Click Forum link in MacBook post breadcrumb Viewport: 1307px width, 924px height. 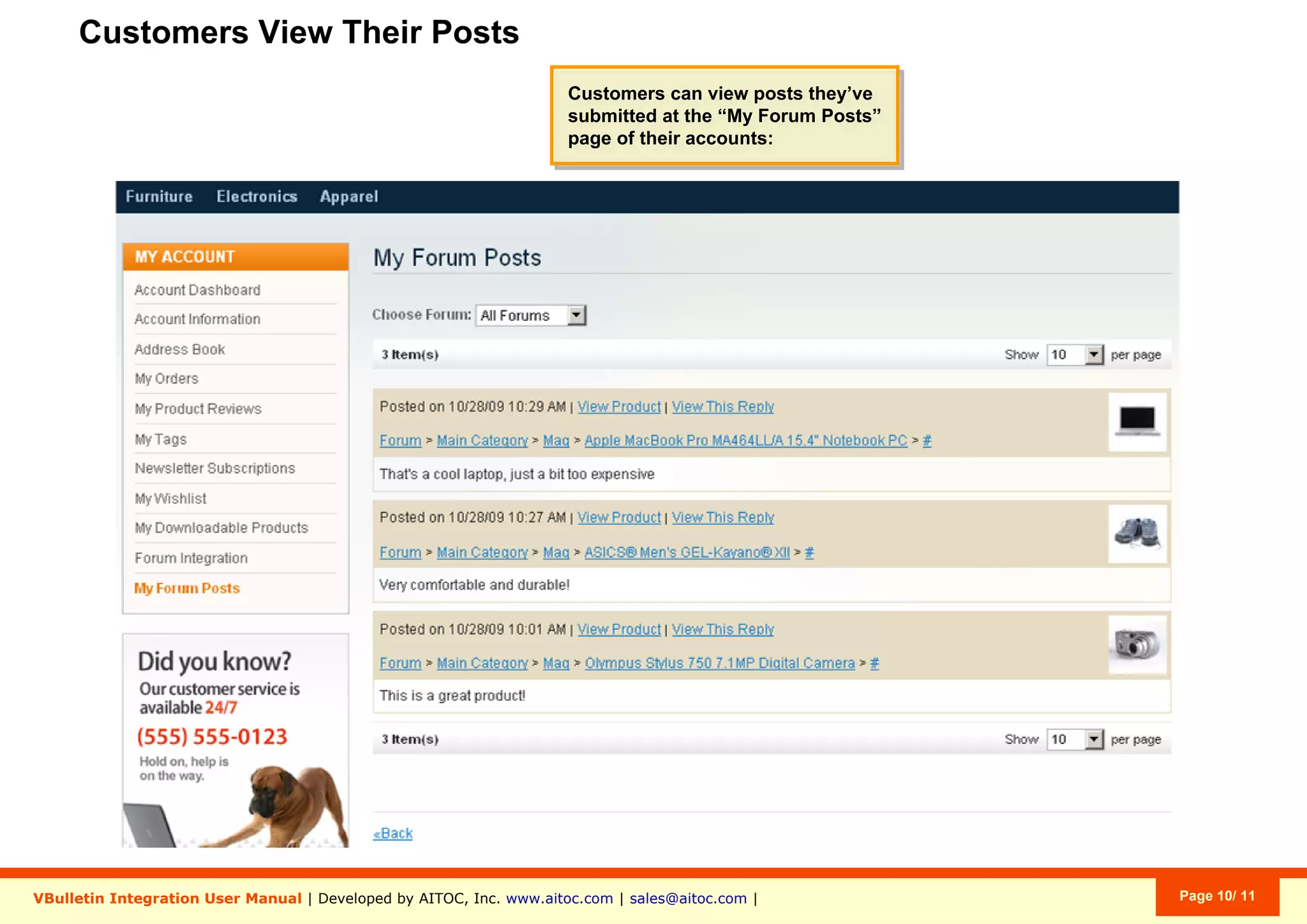400,440
